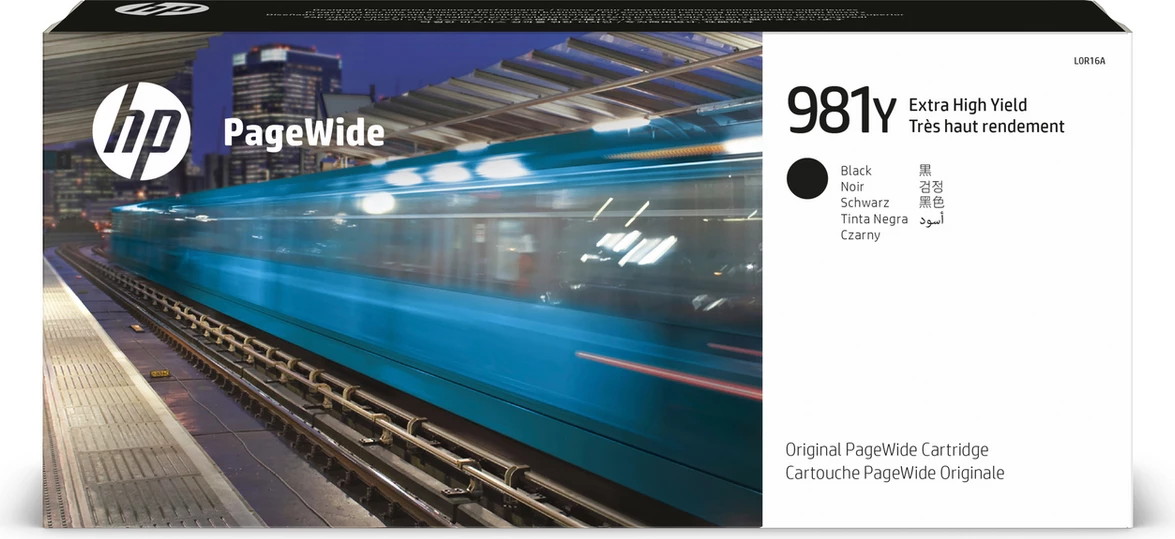1175x539 pixels.
Task: Click the HP logo on box top flap
Action: click(163, 9)
